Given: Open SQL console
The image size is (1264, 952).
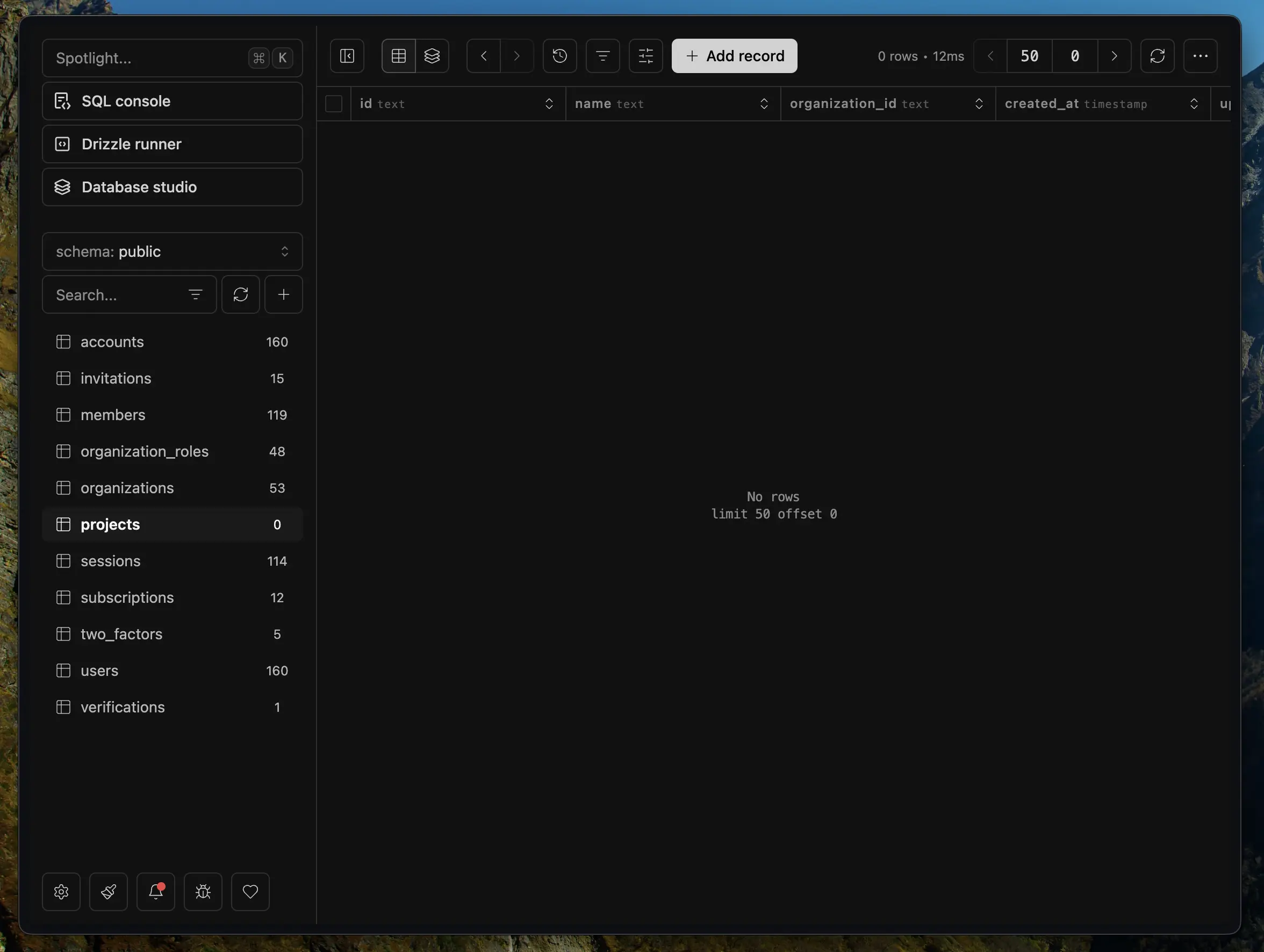Looking at the screenshot, I should tap(172, 101).
